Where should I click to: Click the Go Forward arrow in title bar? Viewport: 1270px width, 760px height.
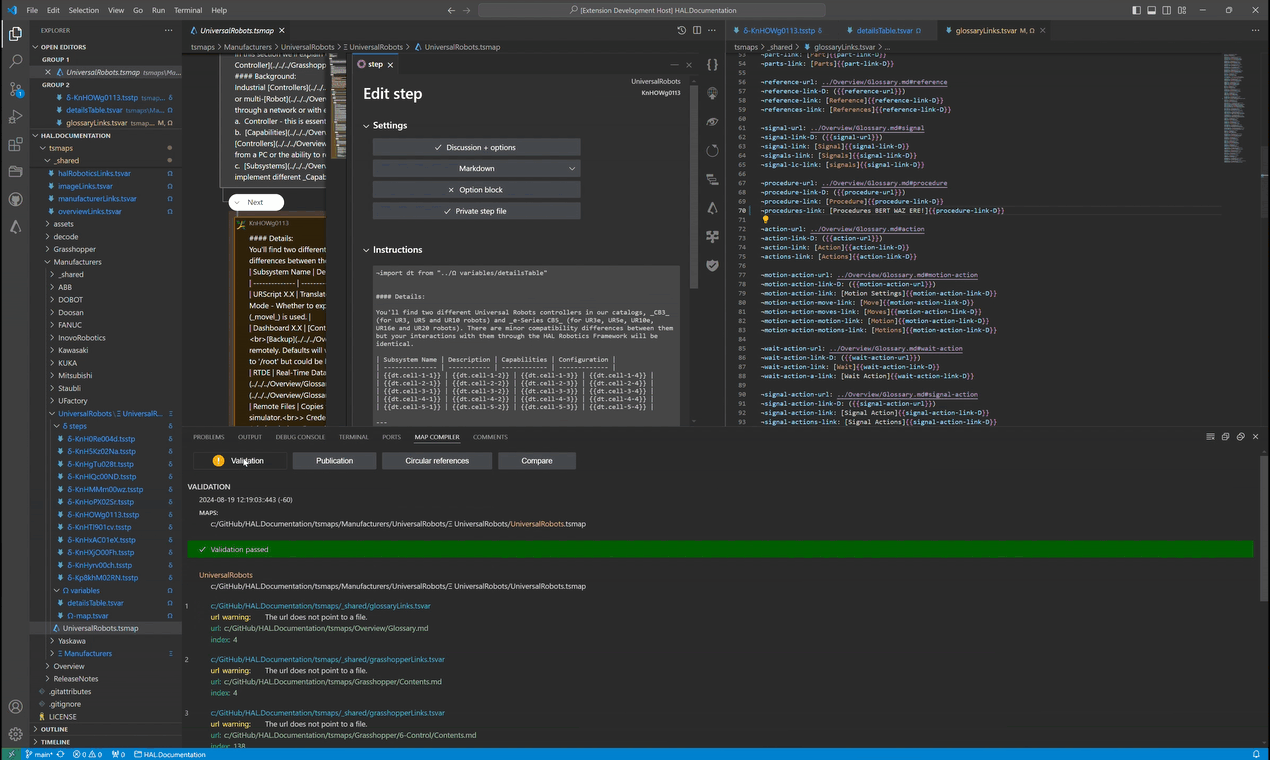tap(467, 10)
